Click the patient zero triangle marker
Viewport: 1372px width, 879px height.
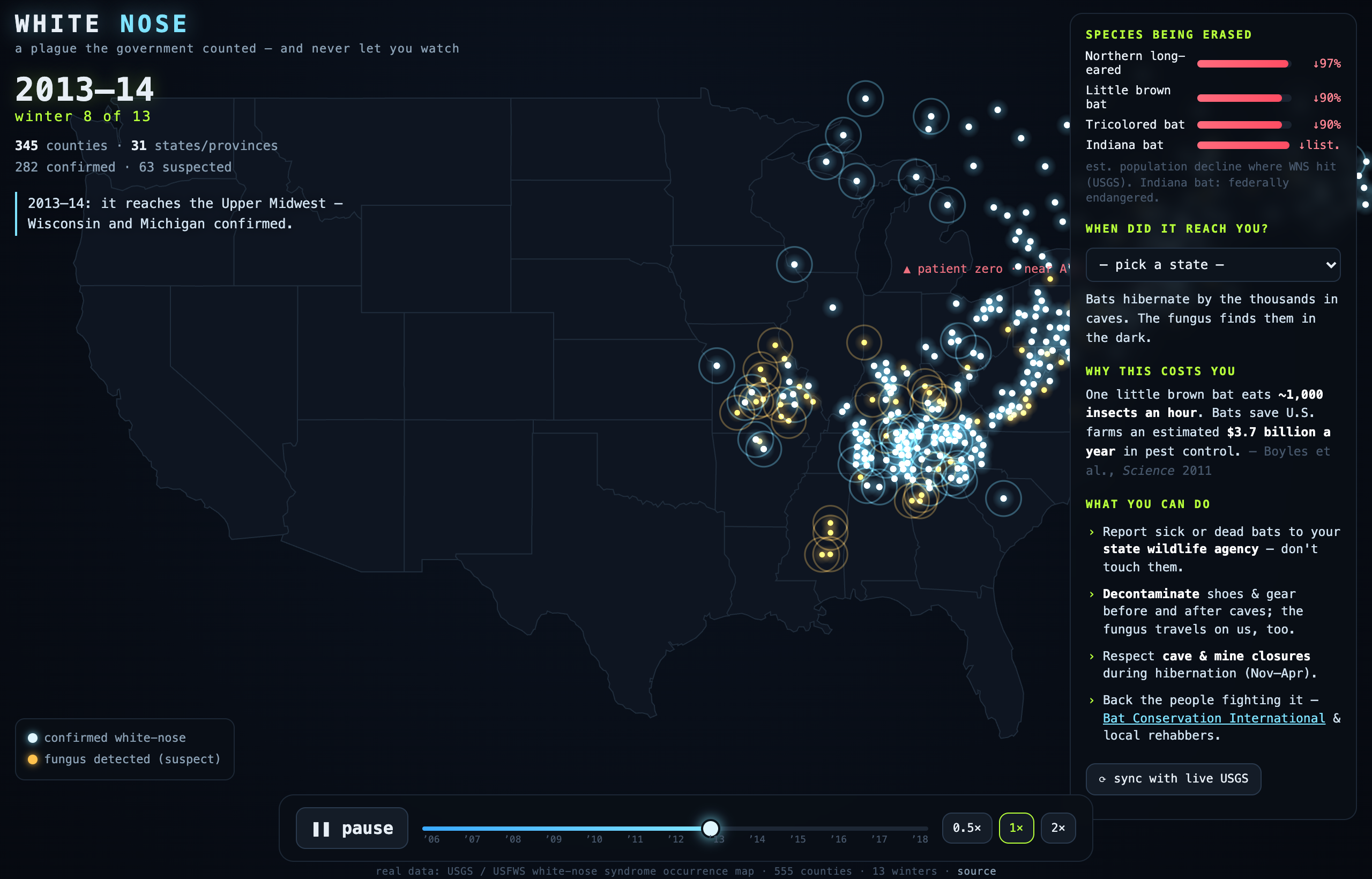tap(907, 270)
